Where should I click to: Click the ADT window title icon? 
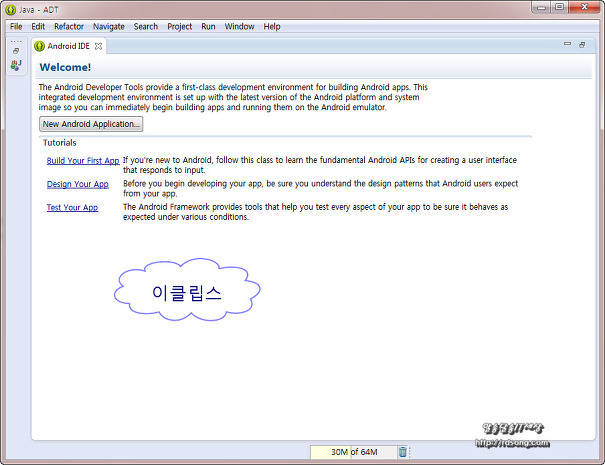point(10,10)
